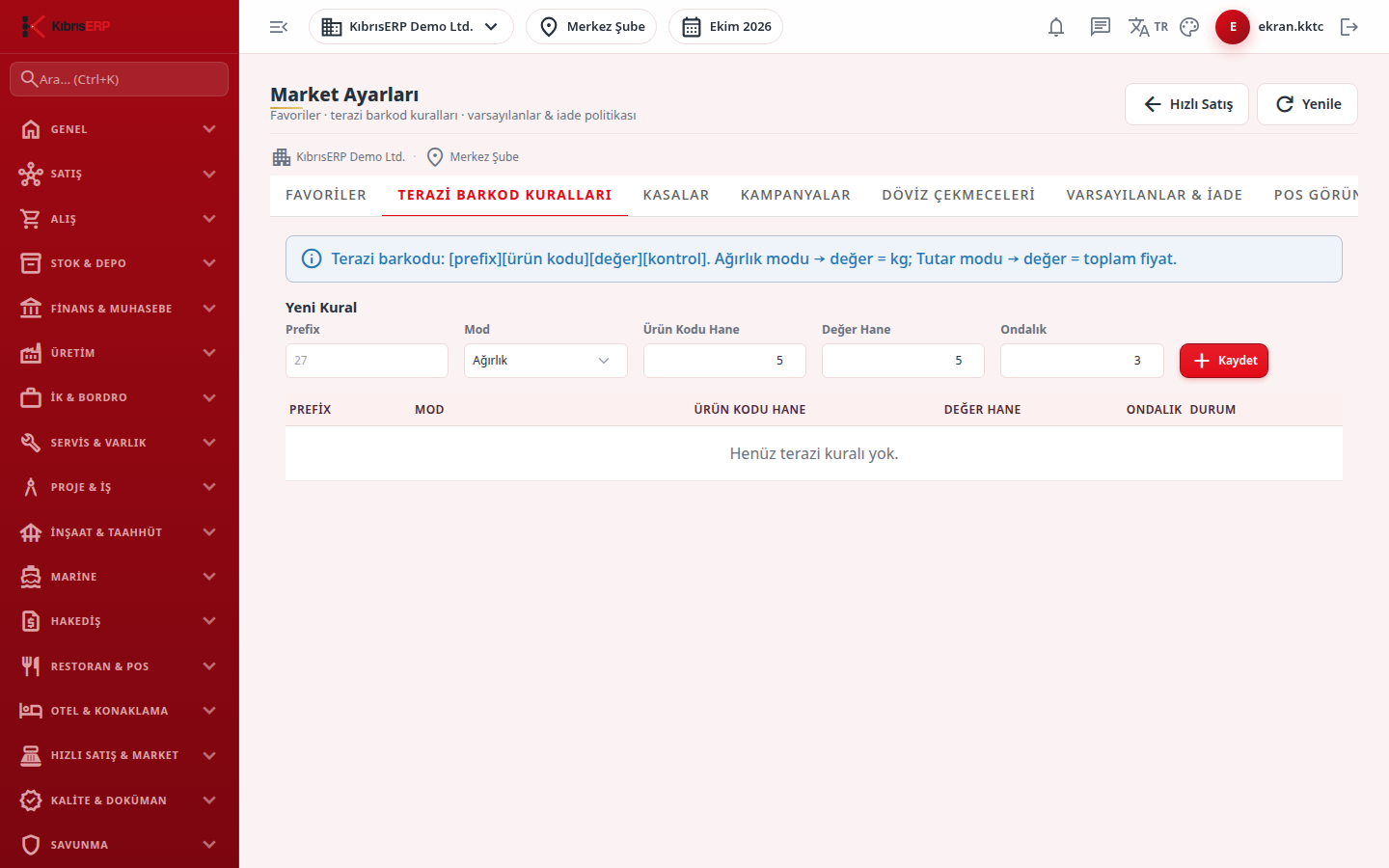Screen dimensions: 1389x868
Task: Click the ekran.kktc user avatar
Action: pos(1233,27)
